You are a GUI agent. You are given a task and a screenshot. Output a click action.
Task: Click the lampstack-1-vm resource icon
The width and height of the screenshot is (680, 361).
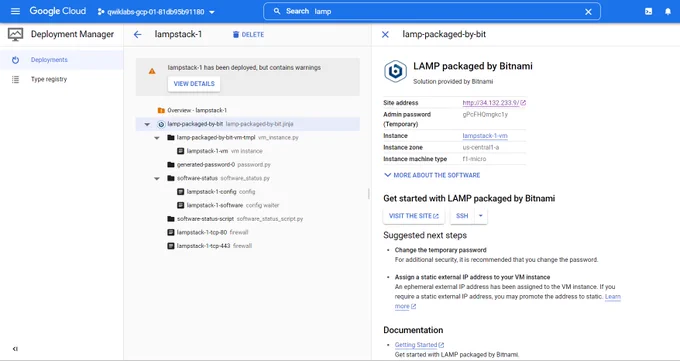[181, 151]
